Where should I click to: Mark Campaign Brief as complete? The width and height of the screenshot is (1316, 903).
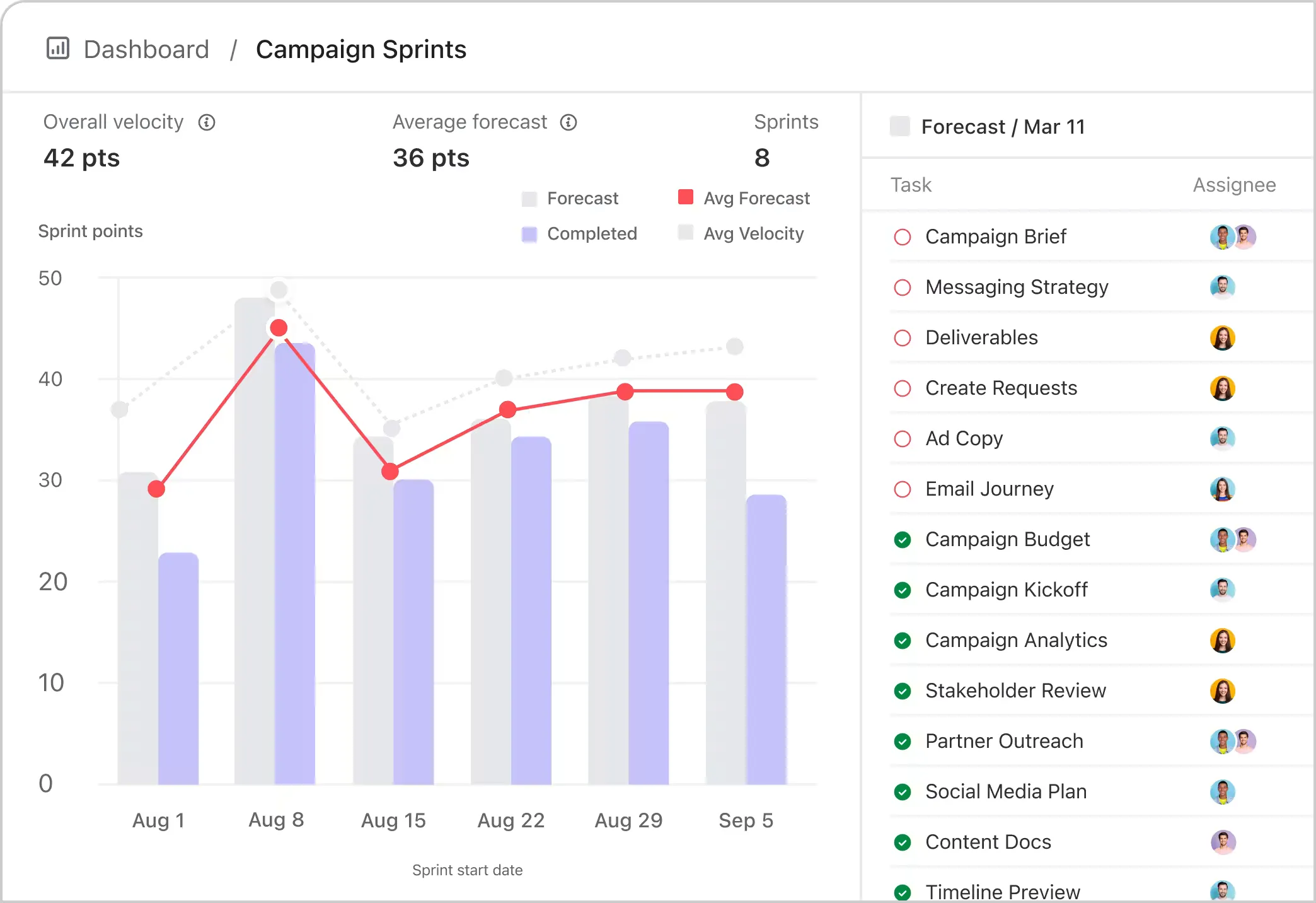pos(903,237)
